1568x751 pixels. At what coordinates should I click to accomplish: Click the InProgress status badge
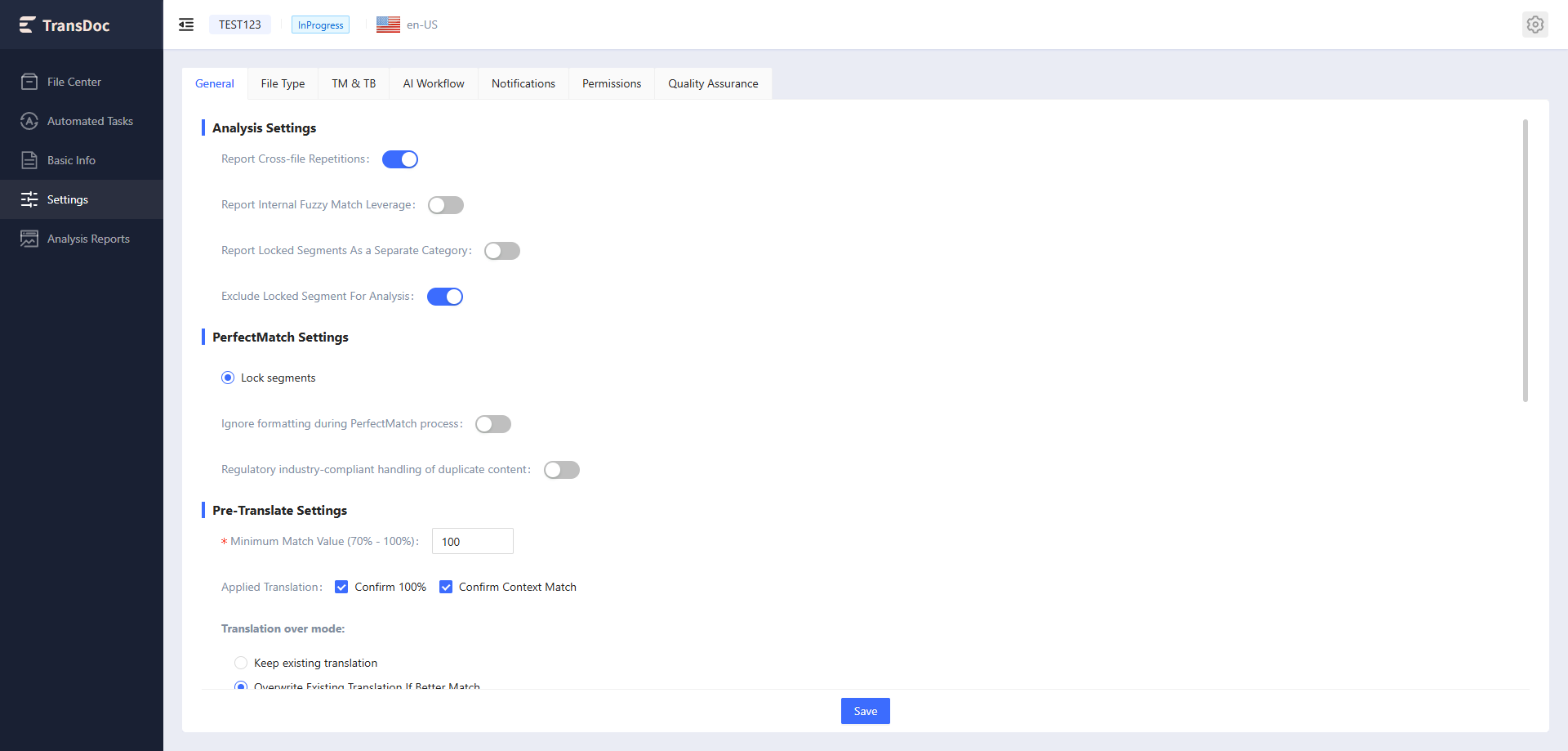click(320, 25)
